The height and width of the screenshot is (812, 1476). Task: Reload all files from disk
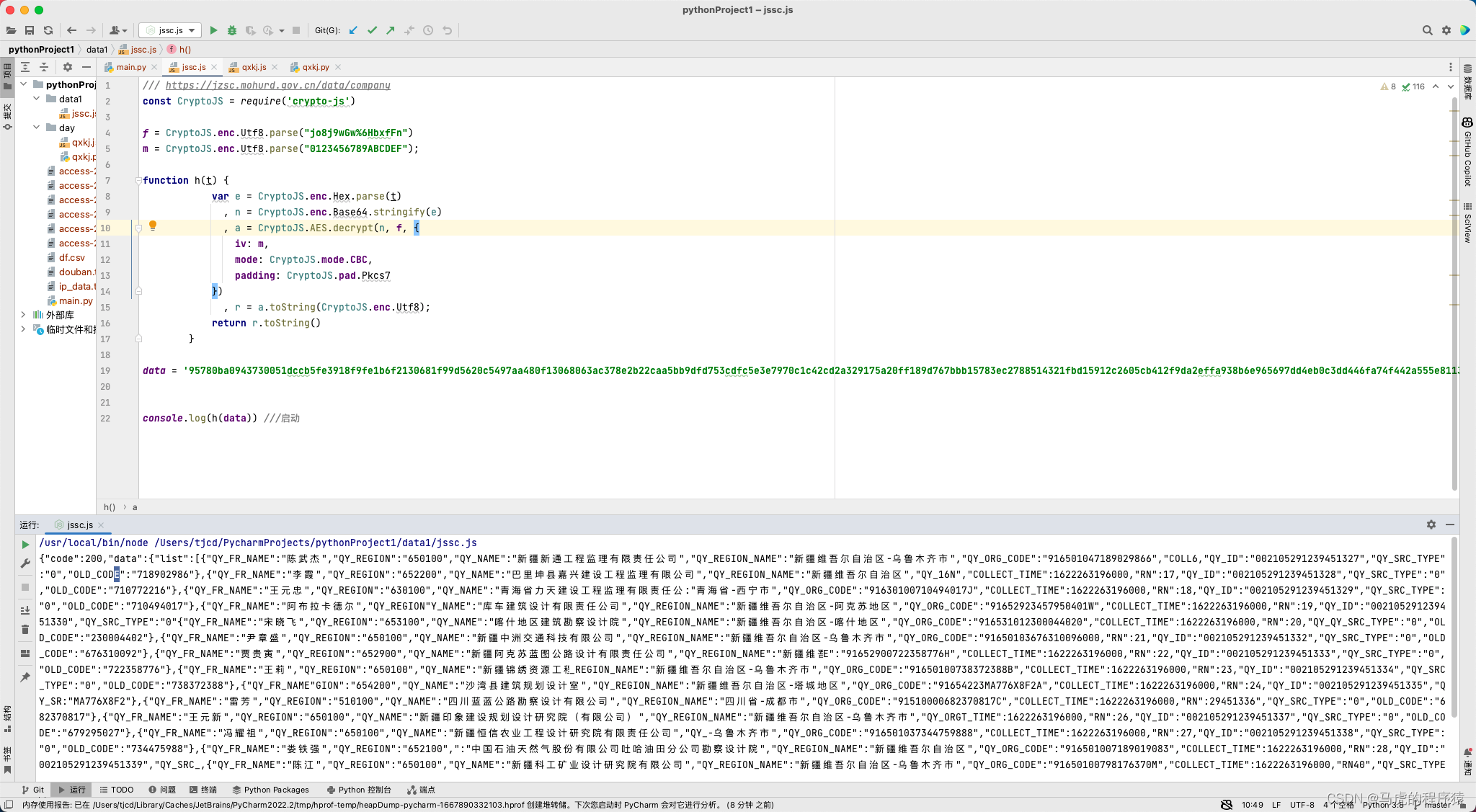click(48, 30)
